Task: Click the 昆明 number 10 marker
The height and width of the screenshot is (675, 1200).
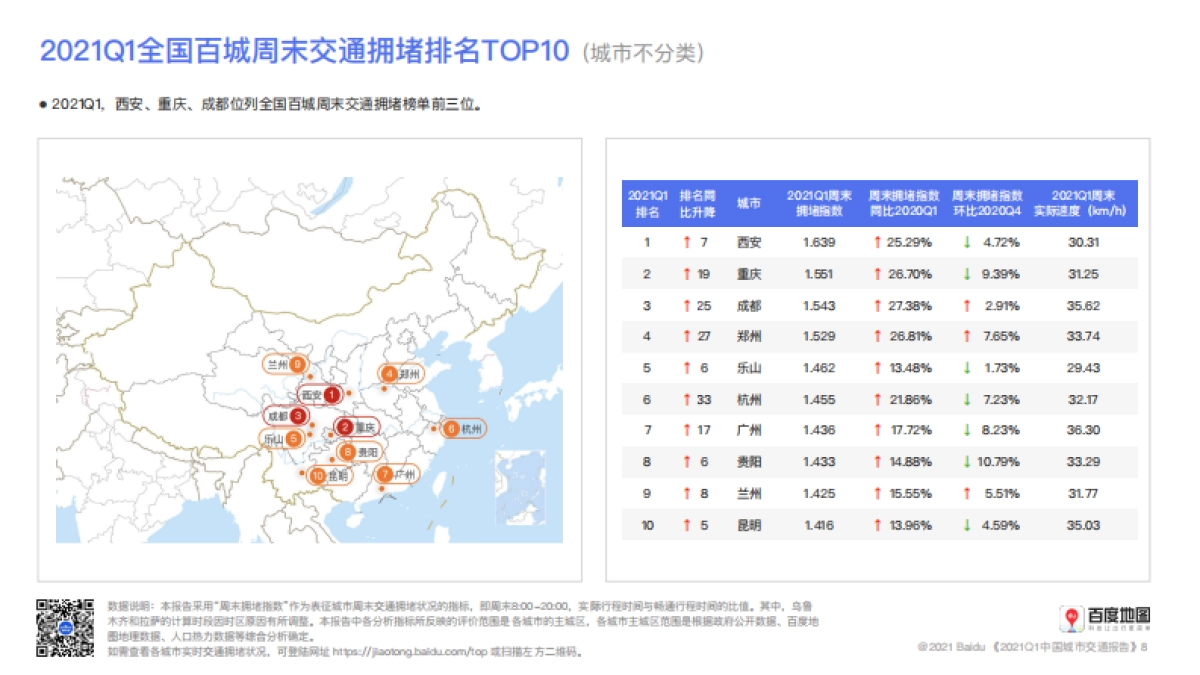Action: pyautogui.click(x=317, y=476)
